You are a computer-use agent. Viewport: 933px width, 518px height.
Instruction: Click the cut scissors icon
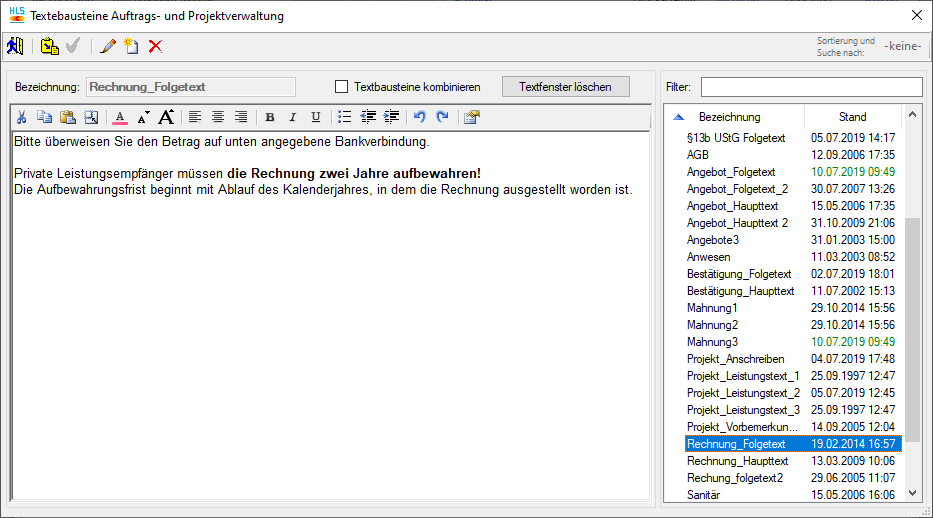[x=22, y=117]
